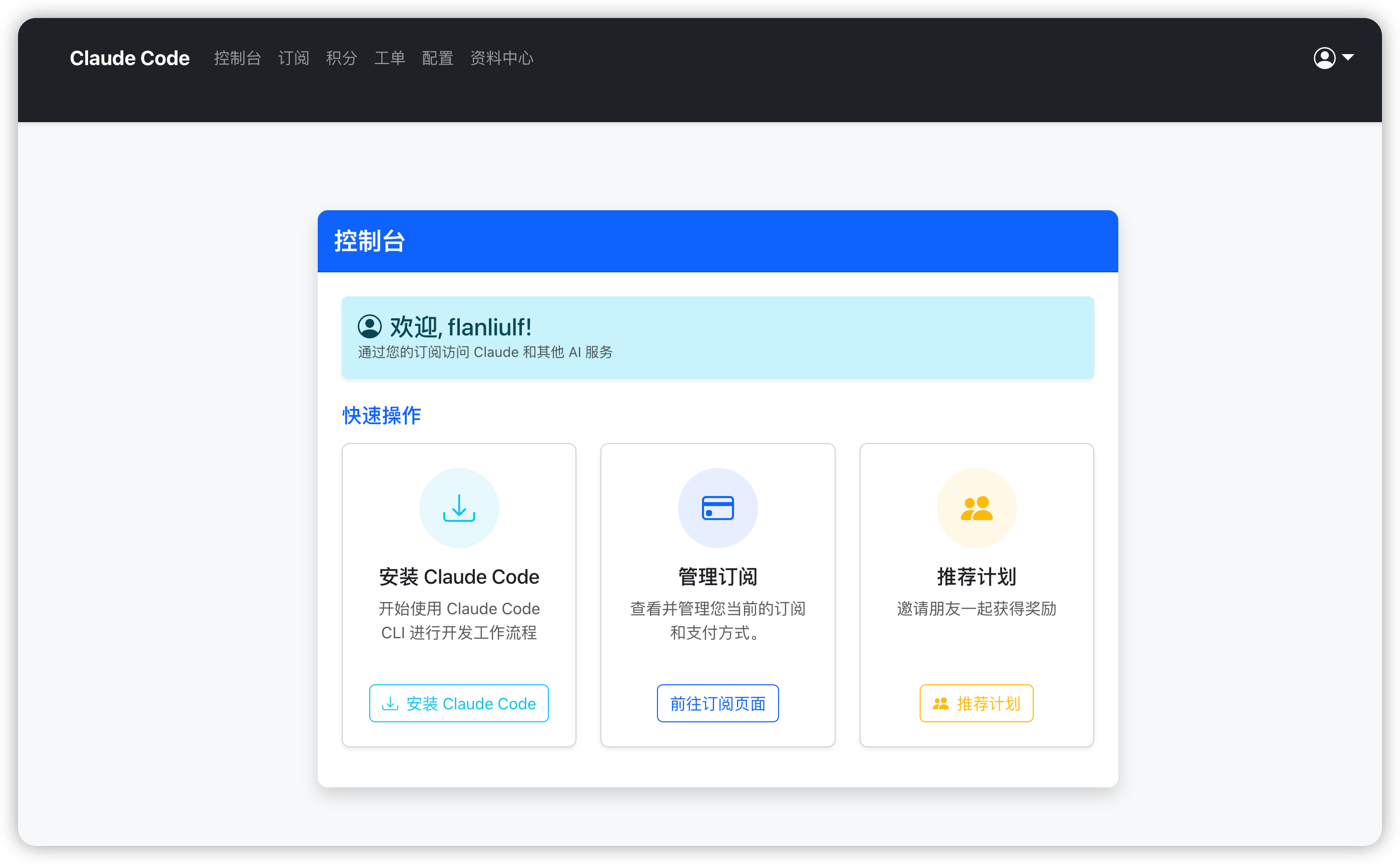Go to 积分 in the navbar
1400x864 pixels.
(x=342, y=58)
